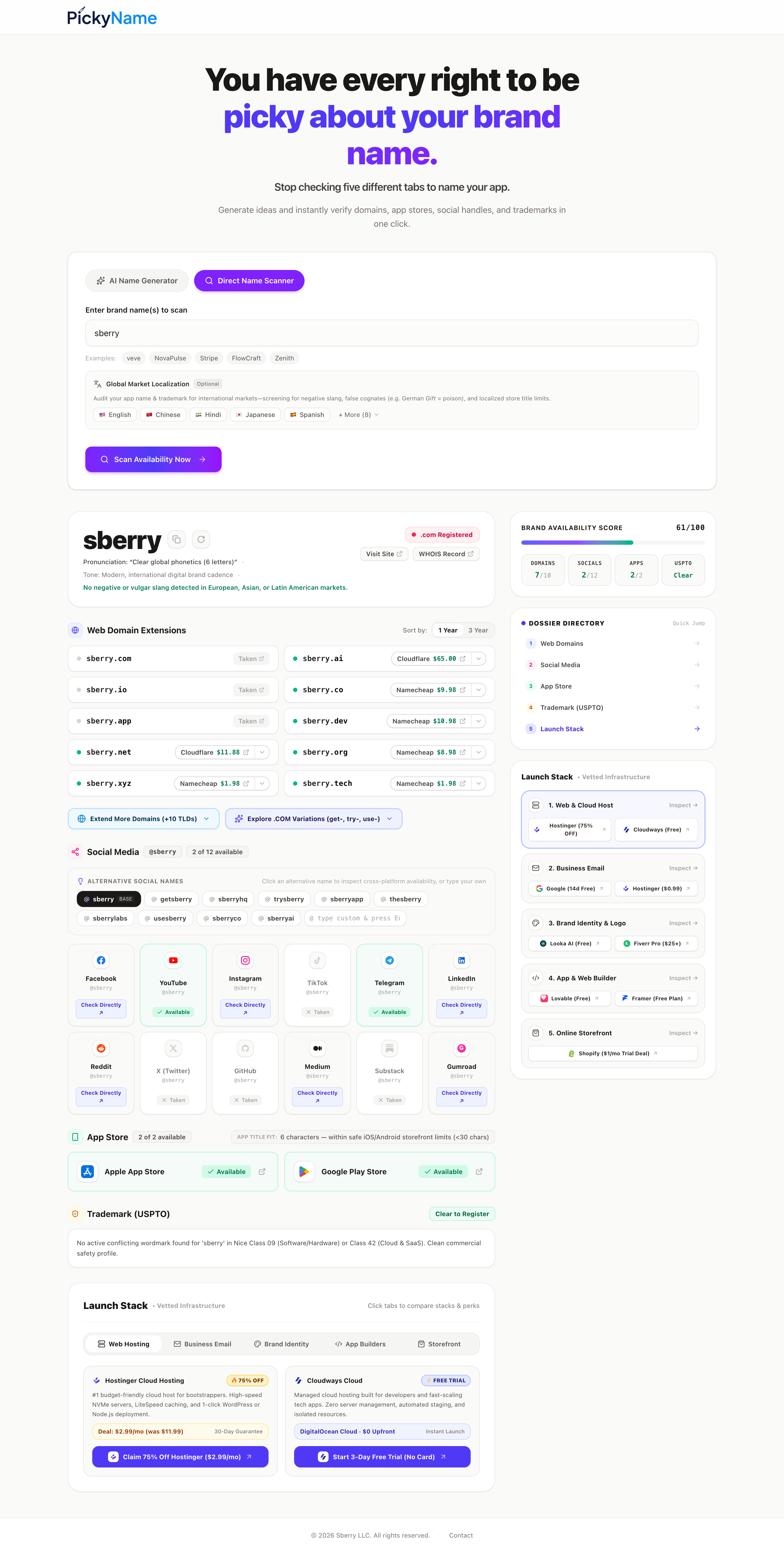Expand registrar dropdown for sberry.xyz
The image size is (784, 1552).
(262, 783)
